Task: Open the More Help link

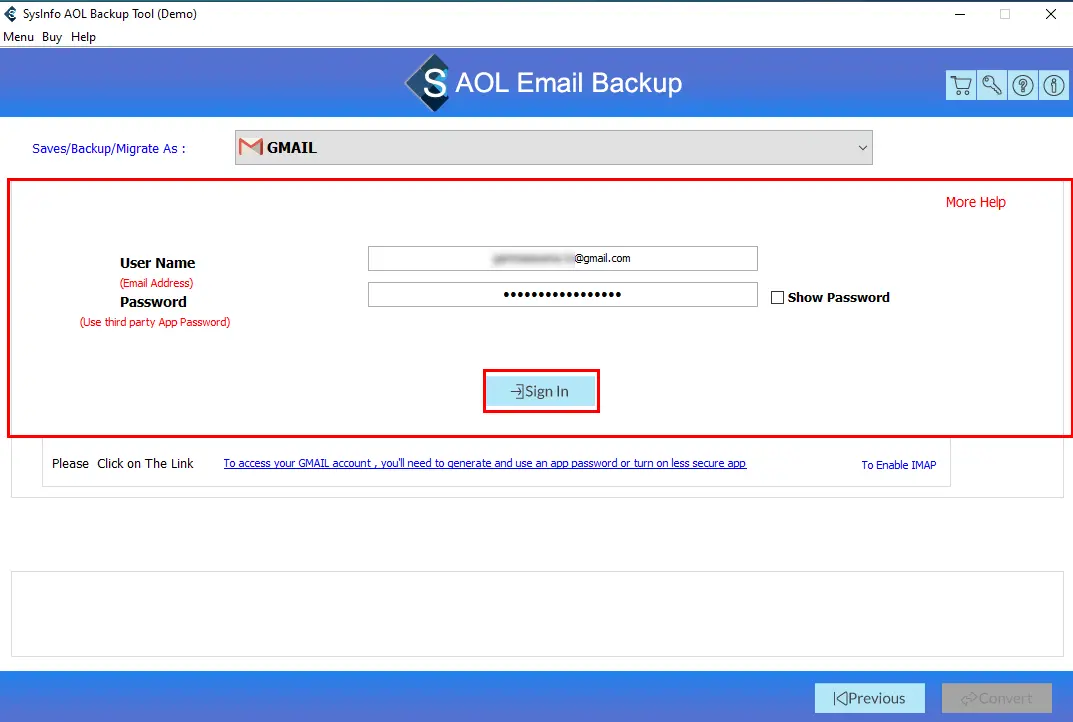Action: click(x=975, y=202)
